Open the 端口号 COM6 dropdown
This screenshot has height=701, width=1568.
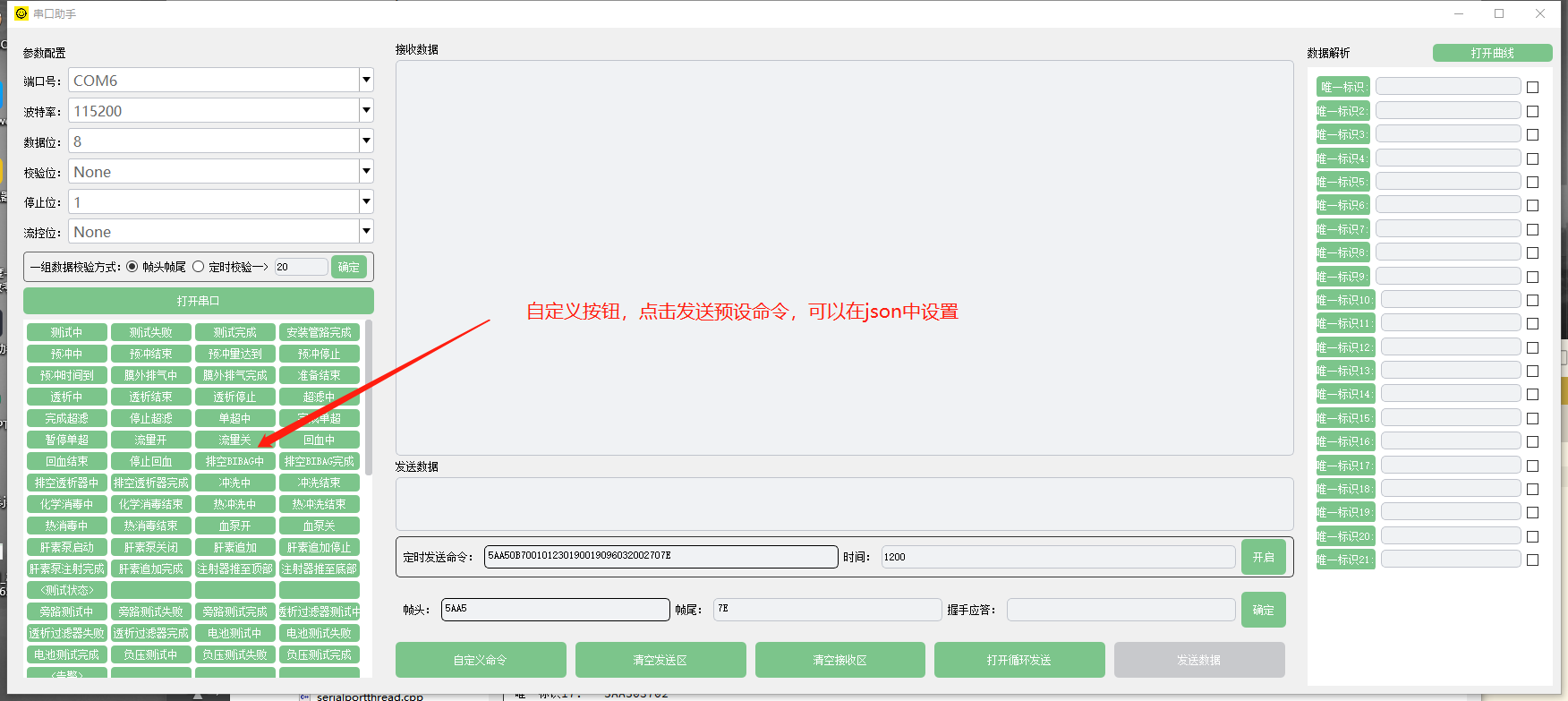366,81
